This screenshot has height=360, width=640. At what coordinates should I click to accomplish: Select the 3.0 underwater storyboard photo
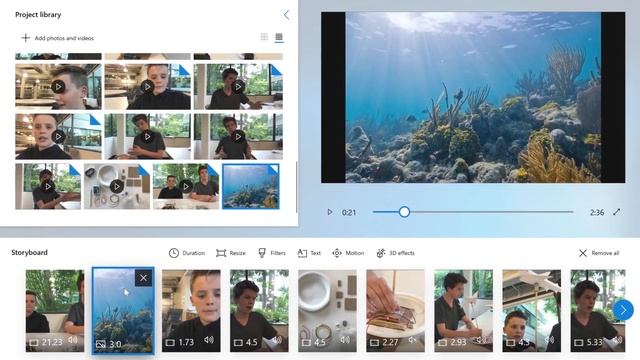[x=123, y=311]
